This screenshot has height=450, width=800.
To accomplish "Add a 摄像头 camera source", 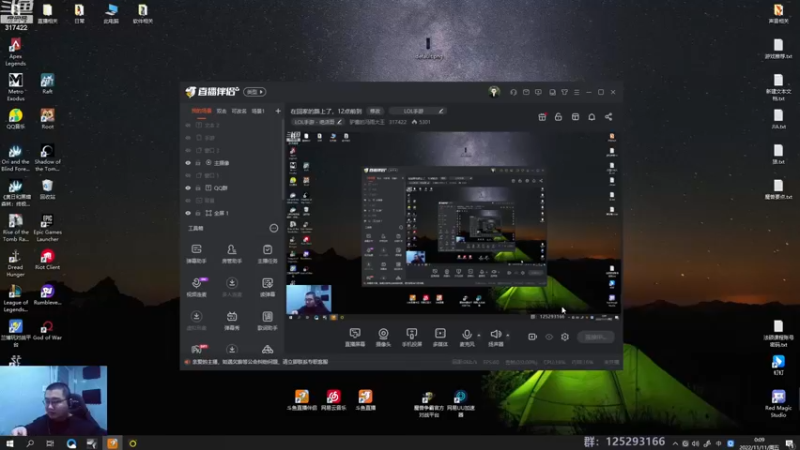I will coord(383,338).
